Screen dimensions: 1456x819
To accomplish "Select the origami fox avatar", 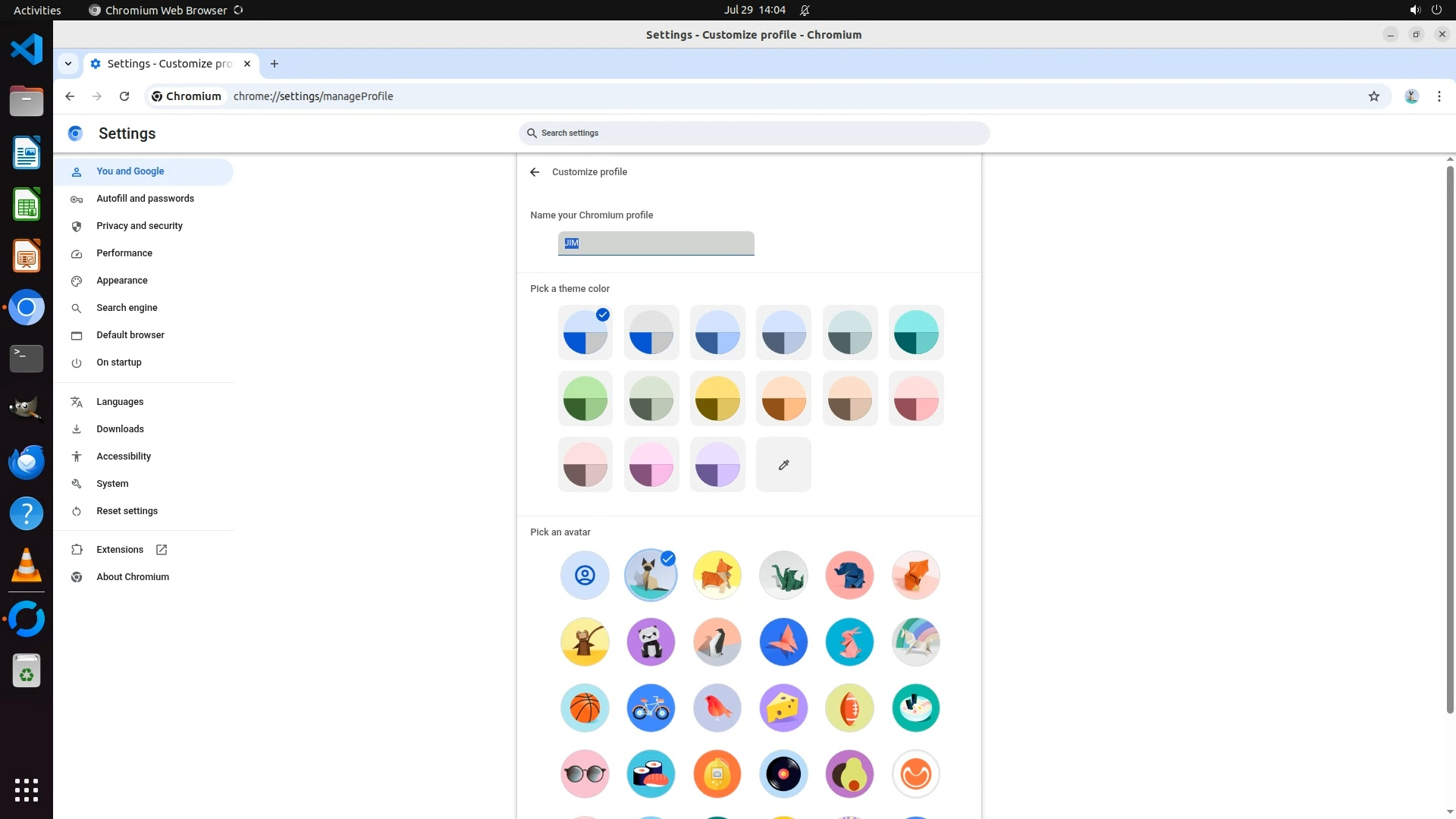I will [x=915, y=576].
